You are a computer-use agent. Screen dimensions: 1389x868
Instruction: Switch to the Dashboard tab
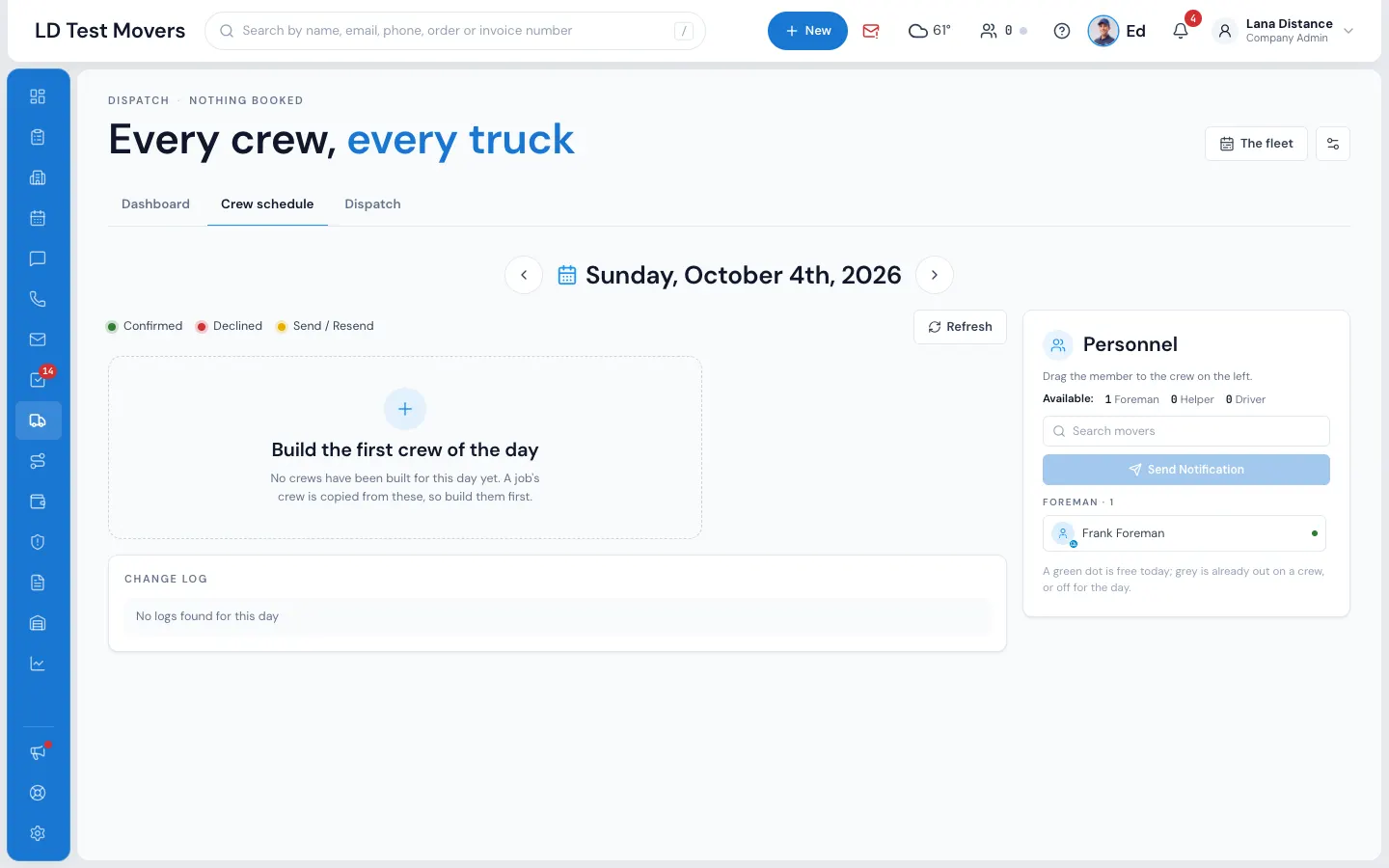tap(155, 204)
